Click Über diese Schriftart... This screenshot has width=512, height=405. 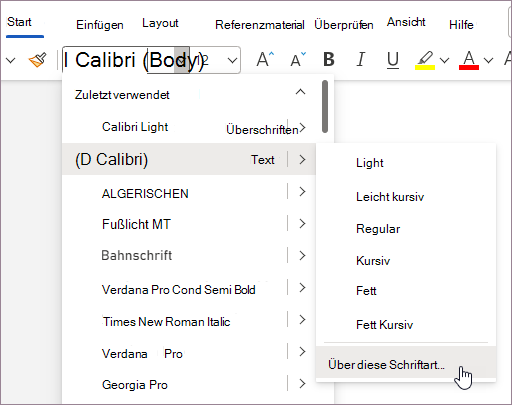[x=406, y=362]
